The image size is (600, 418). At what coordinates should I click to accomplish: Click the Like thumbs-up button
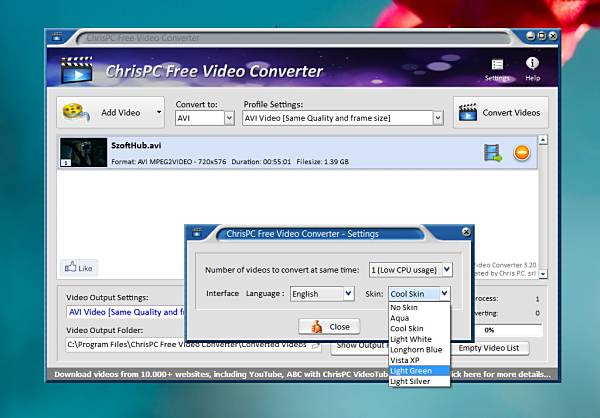pyautogui.click(x=78, y=268)
